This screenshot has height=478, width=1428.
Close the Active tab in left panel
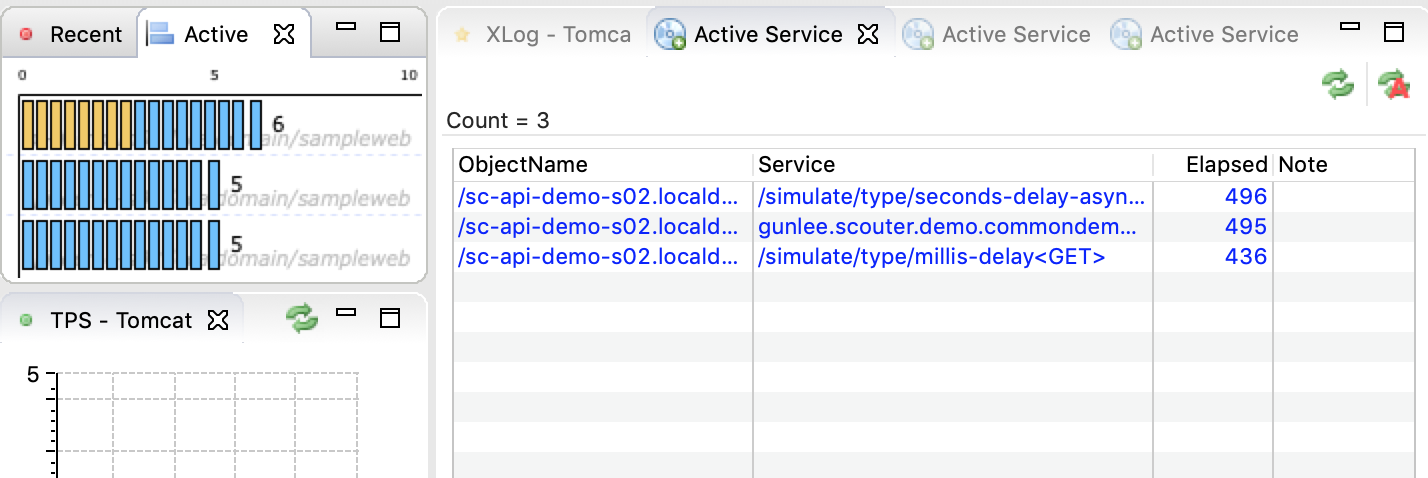284,35
